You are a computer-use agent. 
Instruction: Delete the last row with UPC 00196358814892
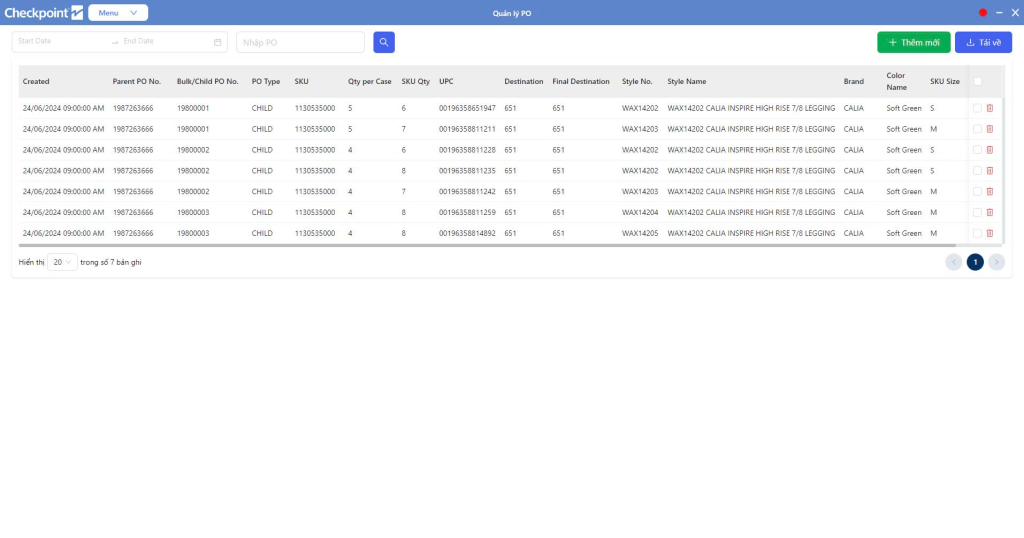(x=990, y=233)
